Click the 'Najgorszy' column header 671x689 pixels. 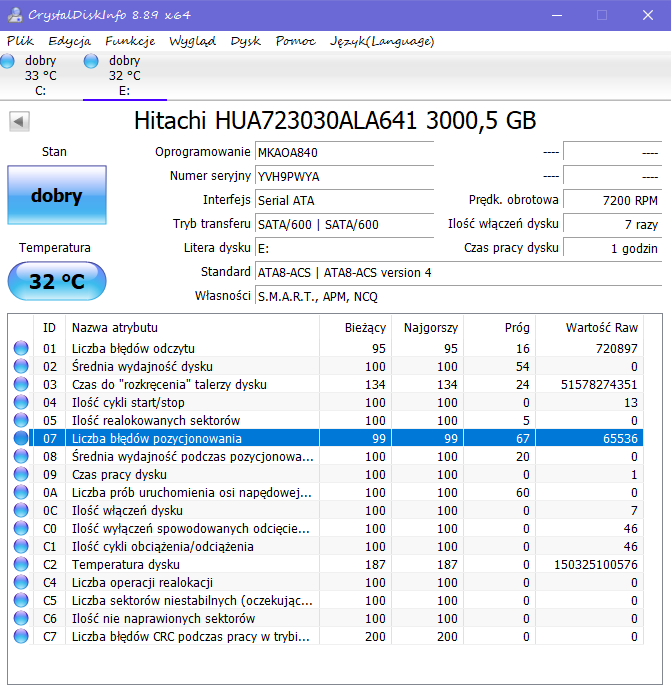pos(428,327)
